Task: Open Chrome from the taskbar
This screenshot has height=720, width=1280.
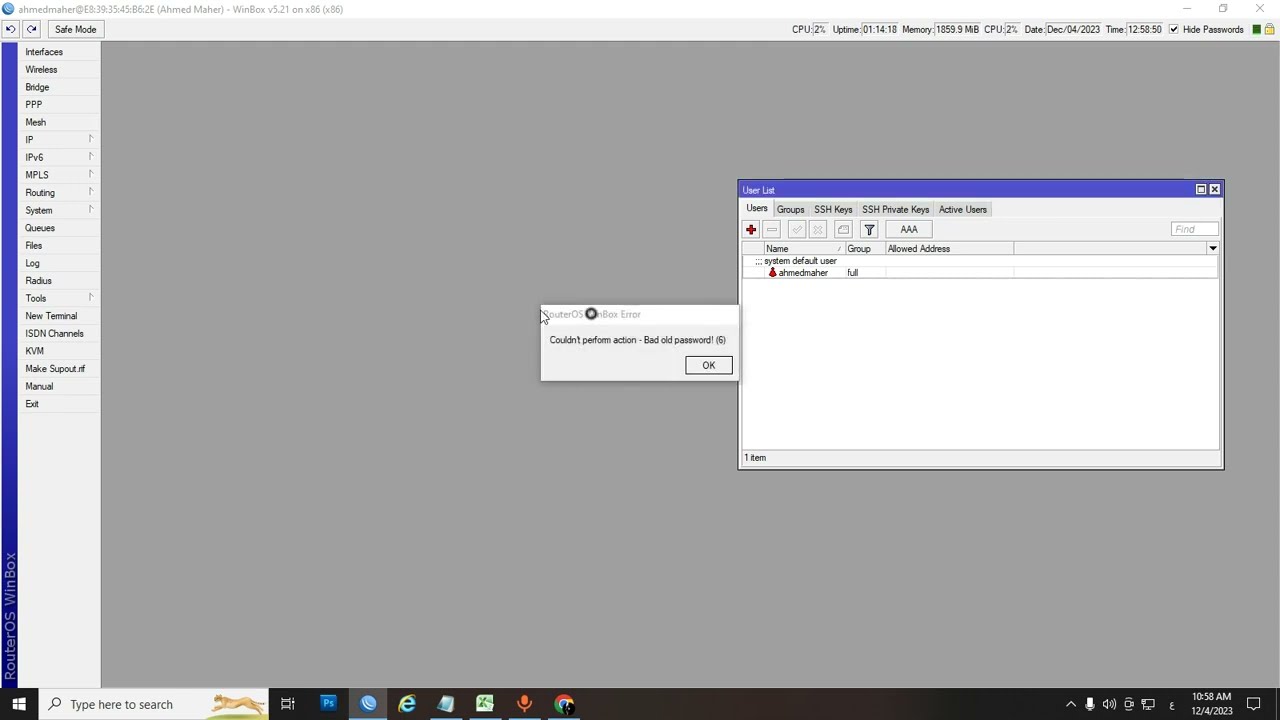Action: [x=564, y=704]
